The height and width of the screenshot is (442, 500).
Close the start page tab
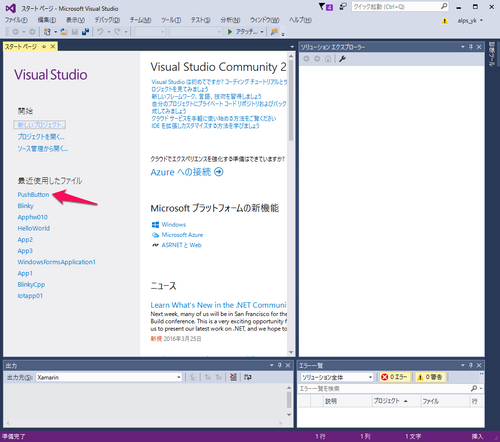53,47
